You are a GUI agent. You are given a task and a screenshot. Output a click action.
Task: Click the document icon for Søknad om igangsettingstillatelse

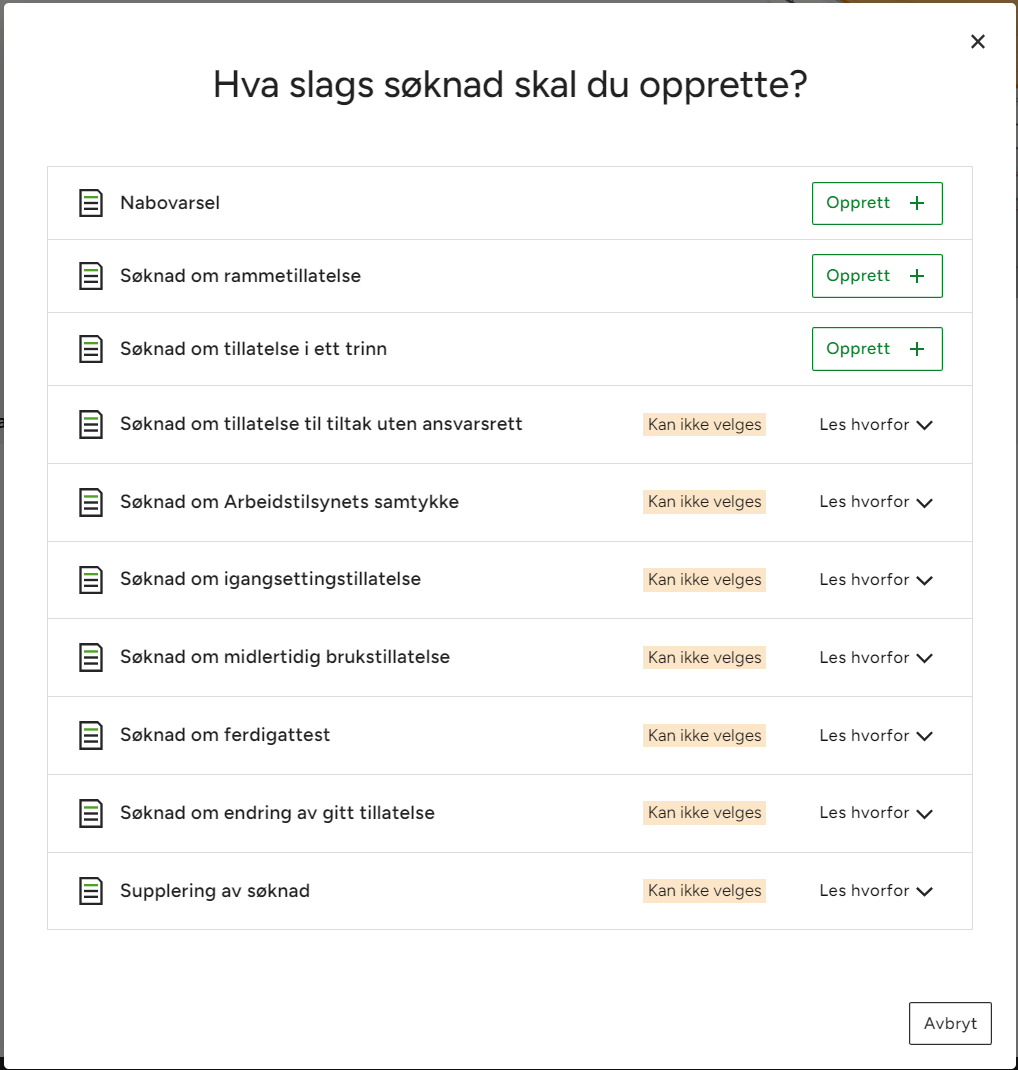tap(91, 580)
